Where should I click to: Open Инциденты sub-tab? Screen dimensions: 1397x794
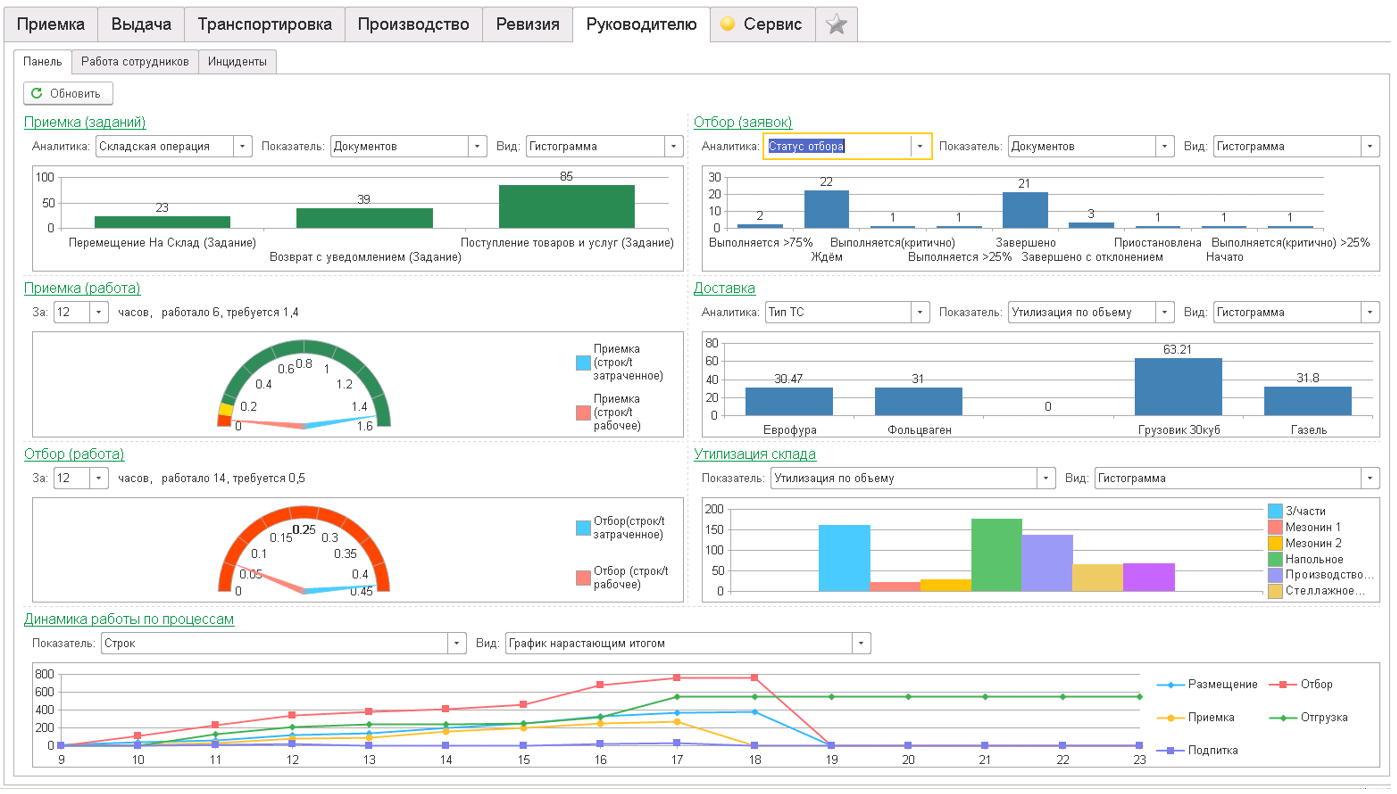(x=237, y=62)
